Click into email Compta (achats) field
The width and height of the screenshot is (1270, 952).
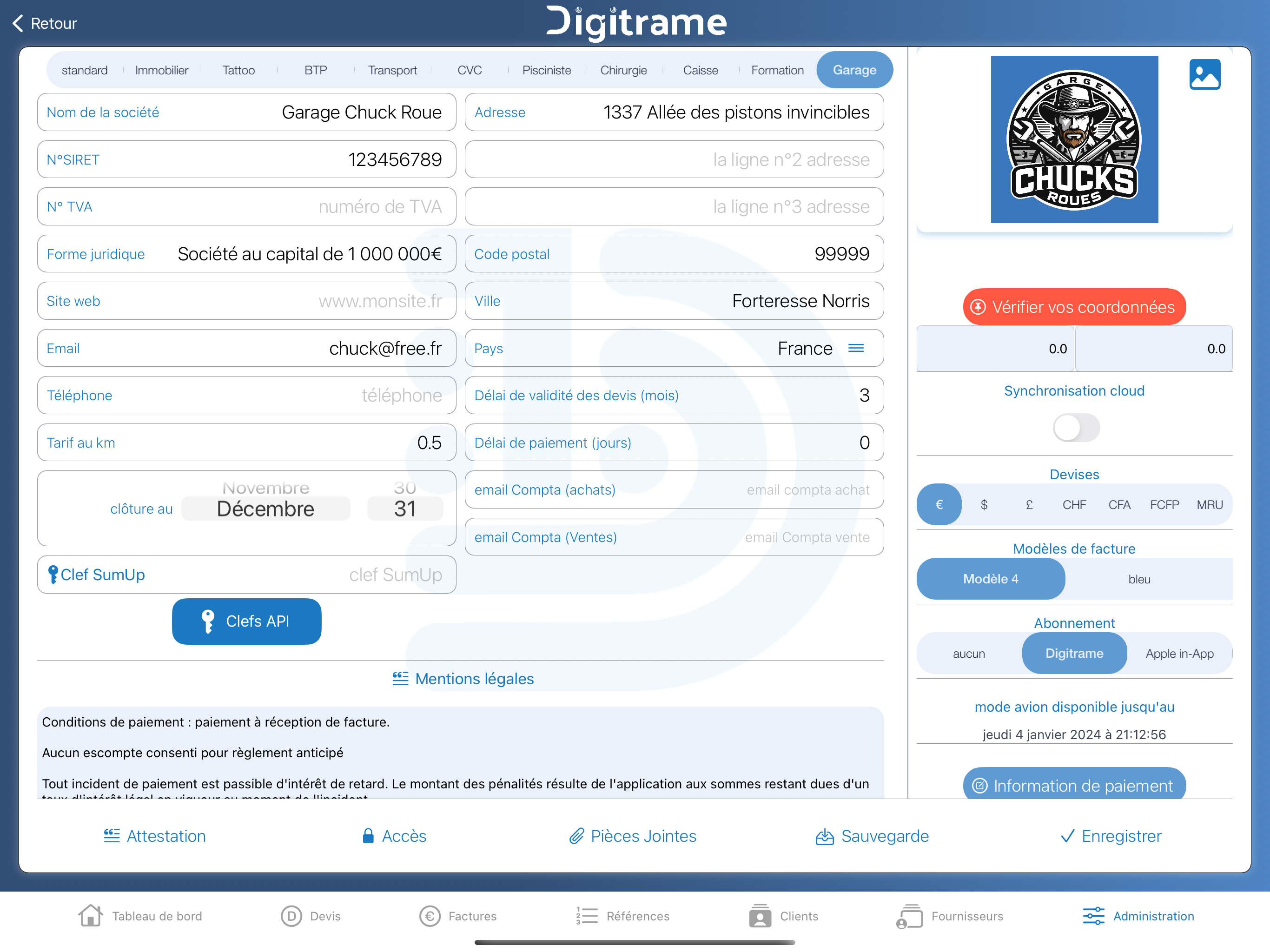tap(674, 490)
